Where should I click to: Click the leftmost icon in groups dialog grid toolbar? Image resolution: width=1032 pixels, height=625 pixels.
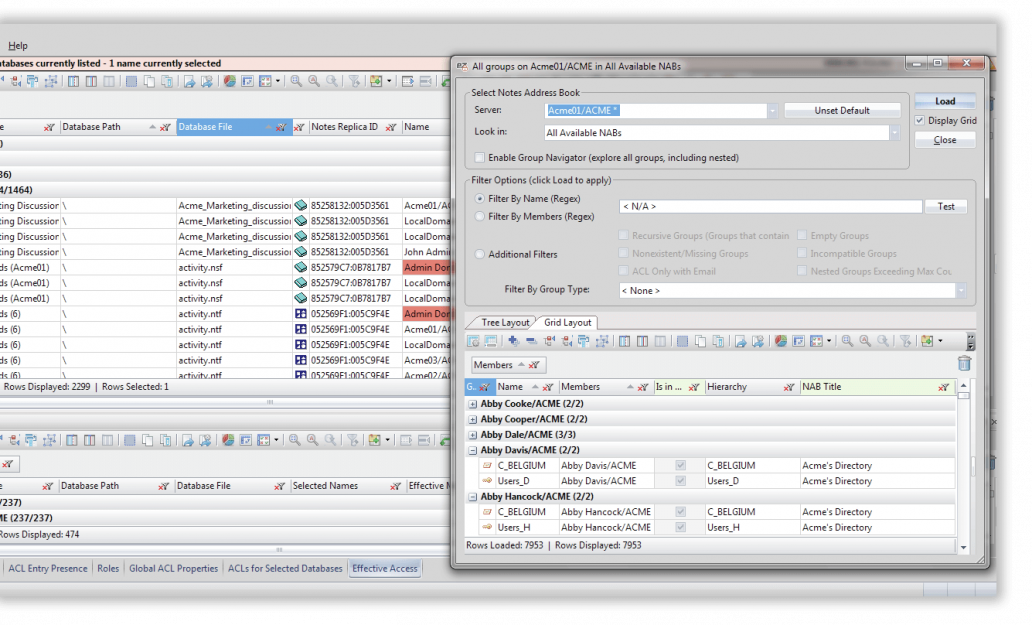(473, 341)
